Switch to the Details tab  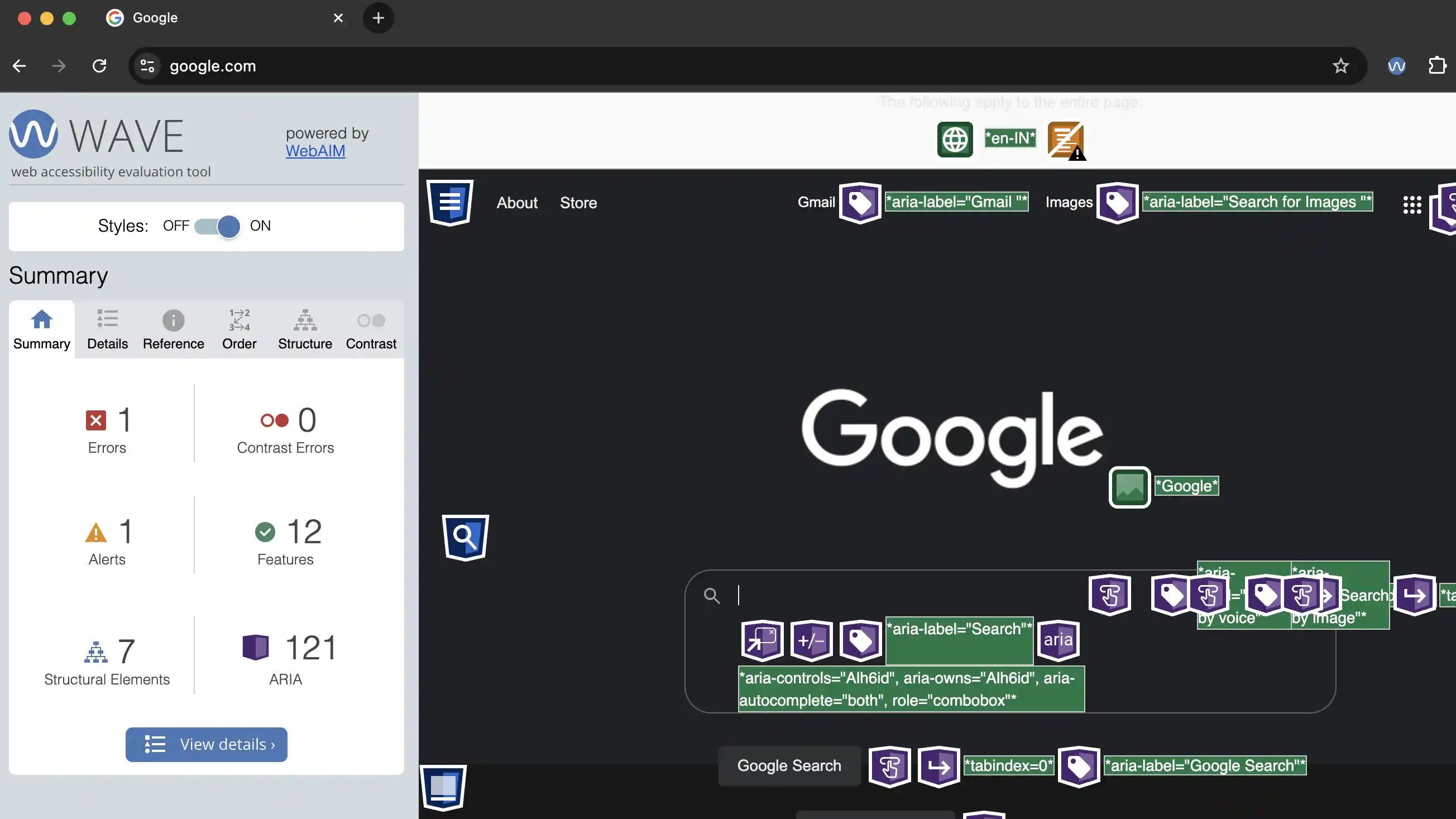pos(107,329)
